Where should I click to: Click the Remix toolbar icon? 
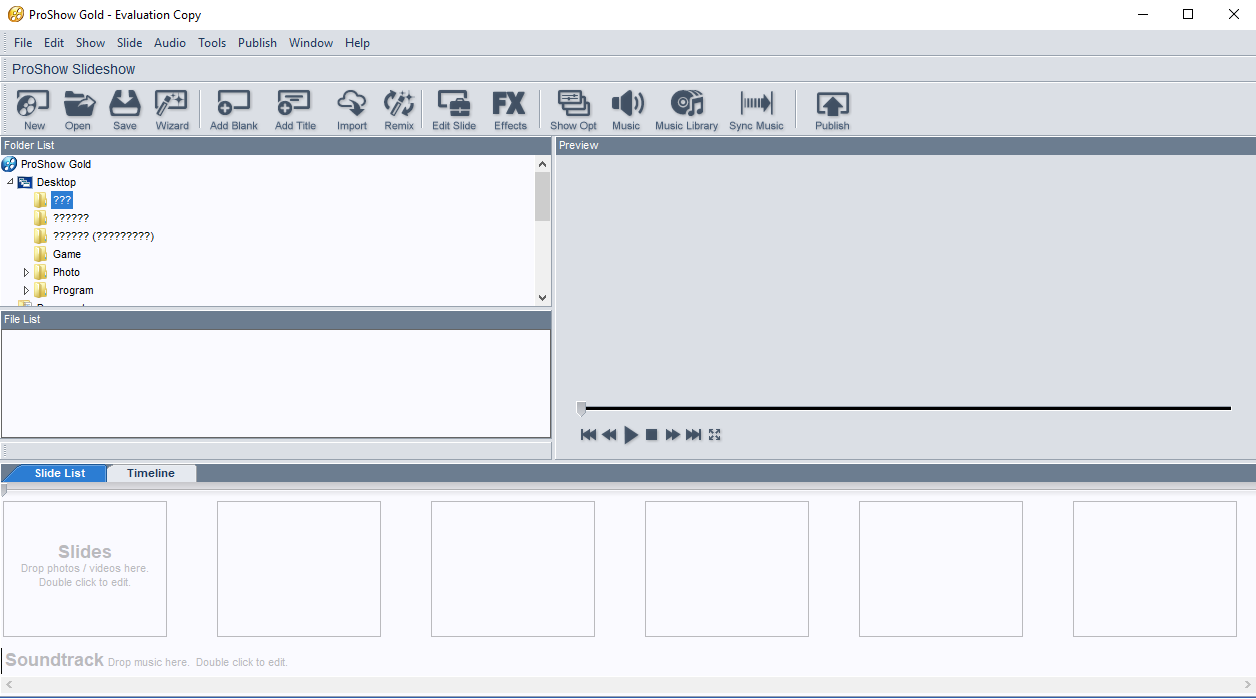(399, 110)
